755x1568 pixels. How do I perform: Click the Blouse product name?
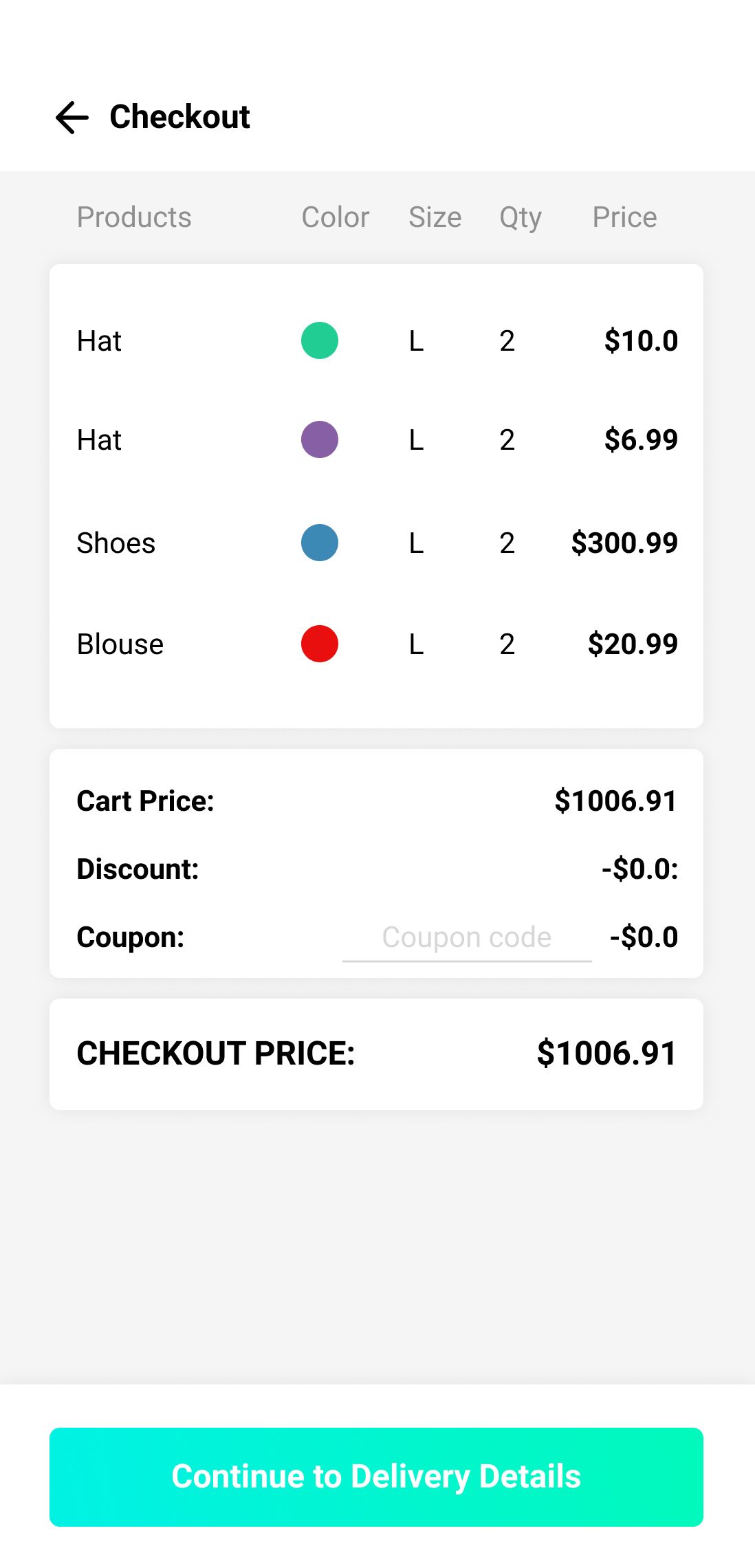coord(120,644)
